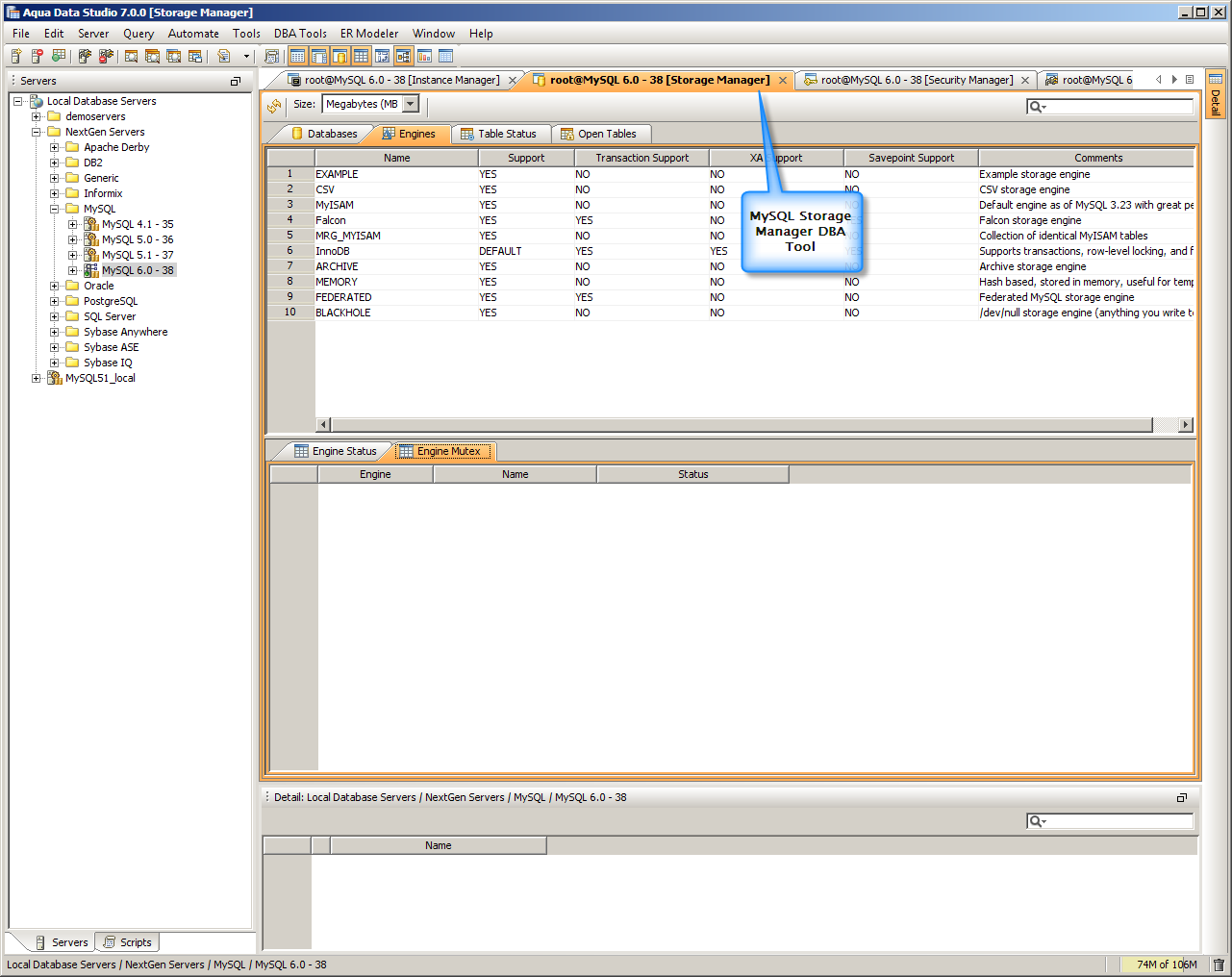Open the toolbar dropdown arrow after the script icon
The image size is (1232, 977).
pyautogui.click(x=246, y=57)
